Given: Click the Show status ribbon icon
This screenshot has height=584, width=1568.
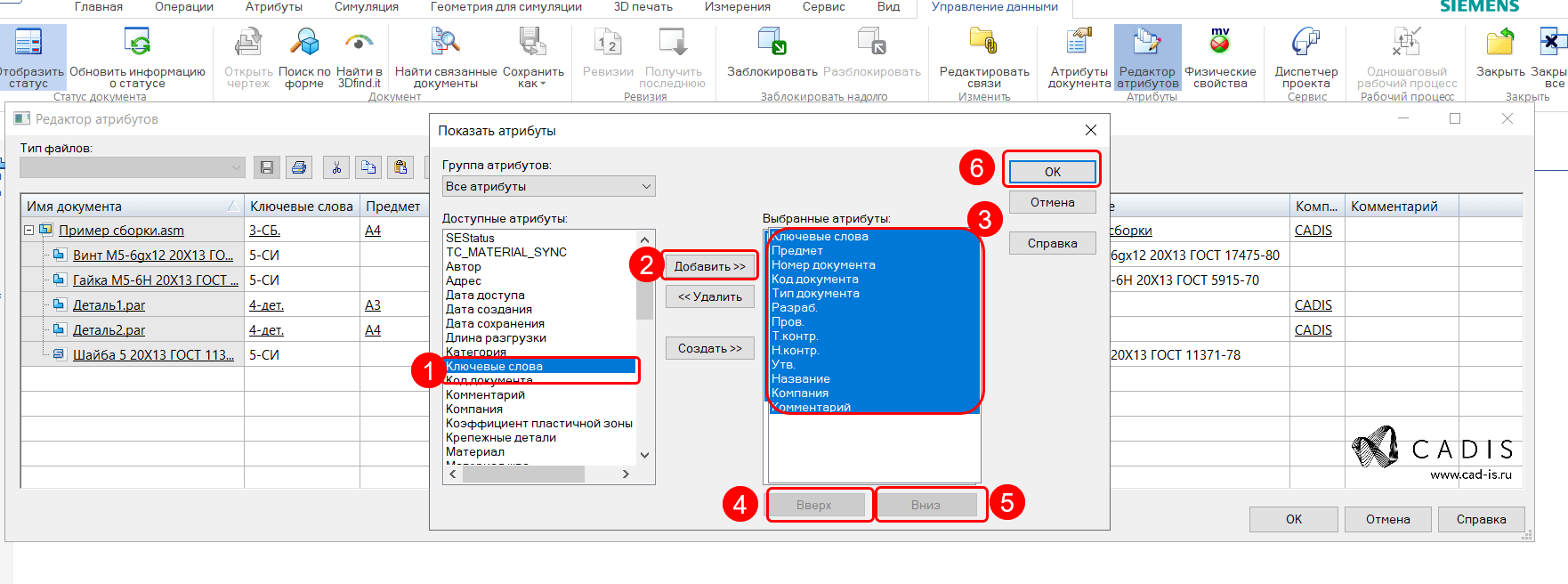Looking at the screenshot, I should coord(28,42).
